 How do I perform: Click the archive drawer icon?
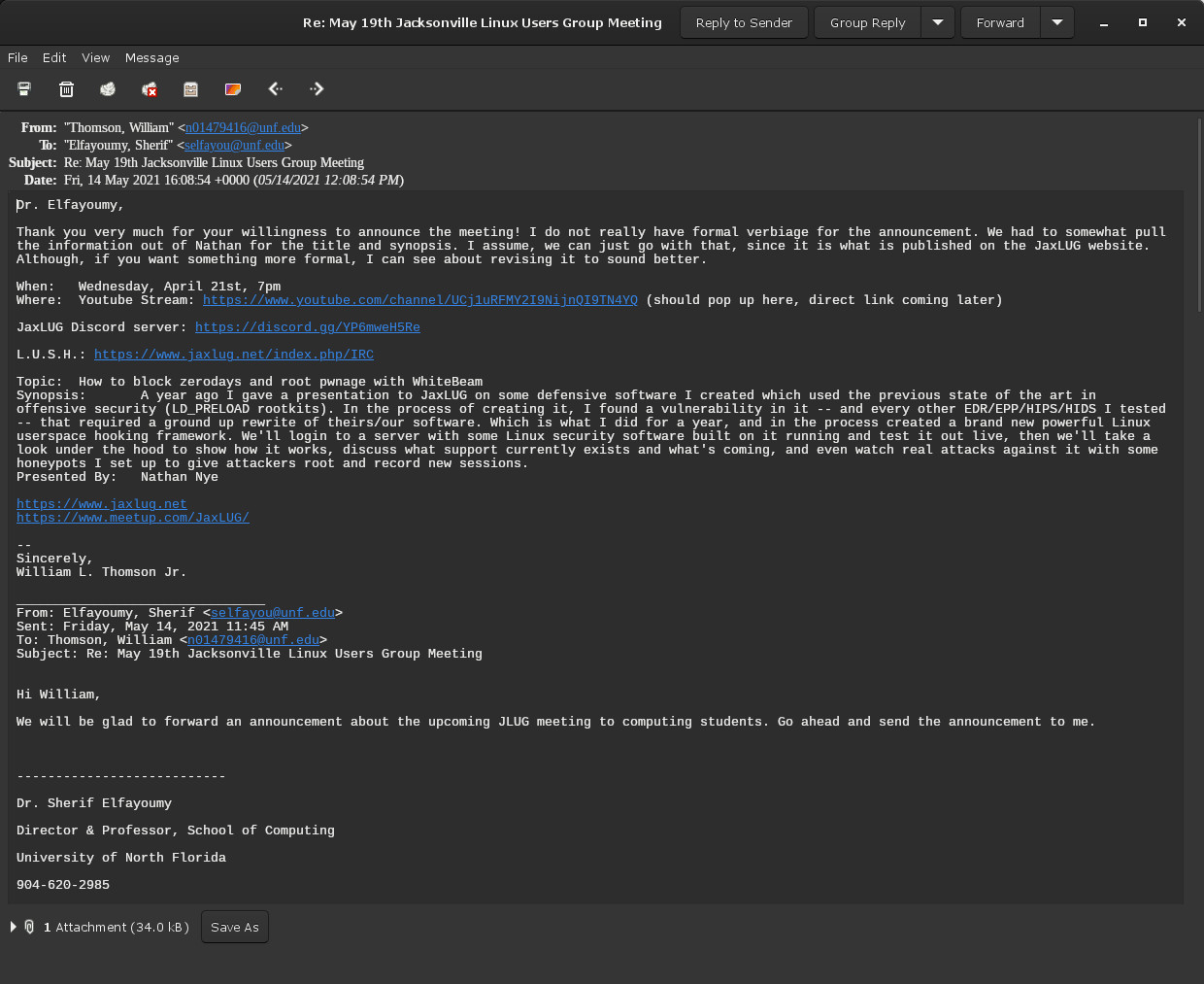coord(191,89)
